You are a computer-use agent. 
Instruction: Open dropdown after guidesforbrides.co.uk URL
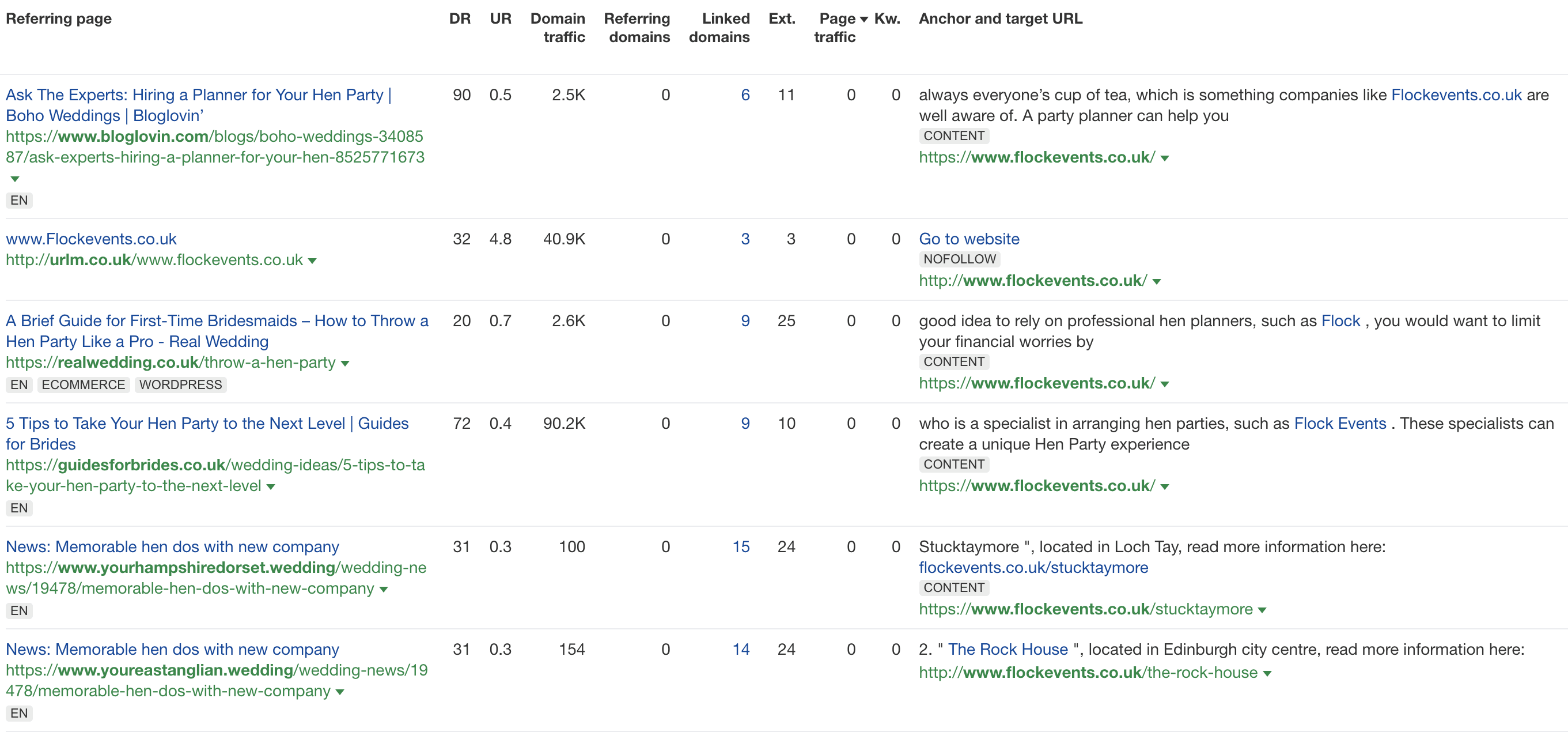(x=271, y=486)
